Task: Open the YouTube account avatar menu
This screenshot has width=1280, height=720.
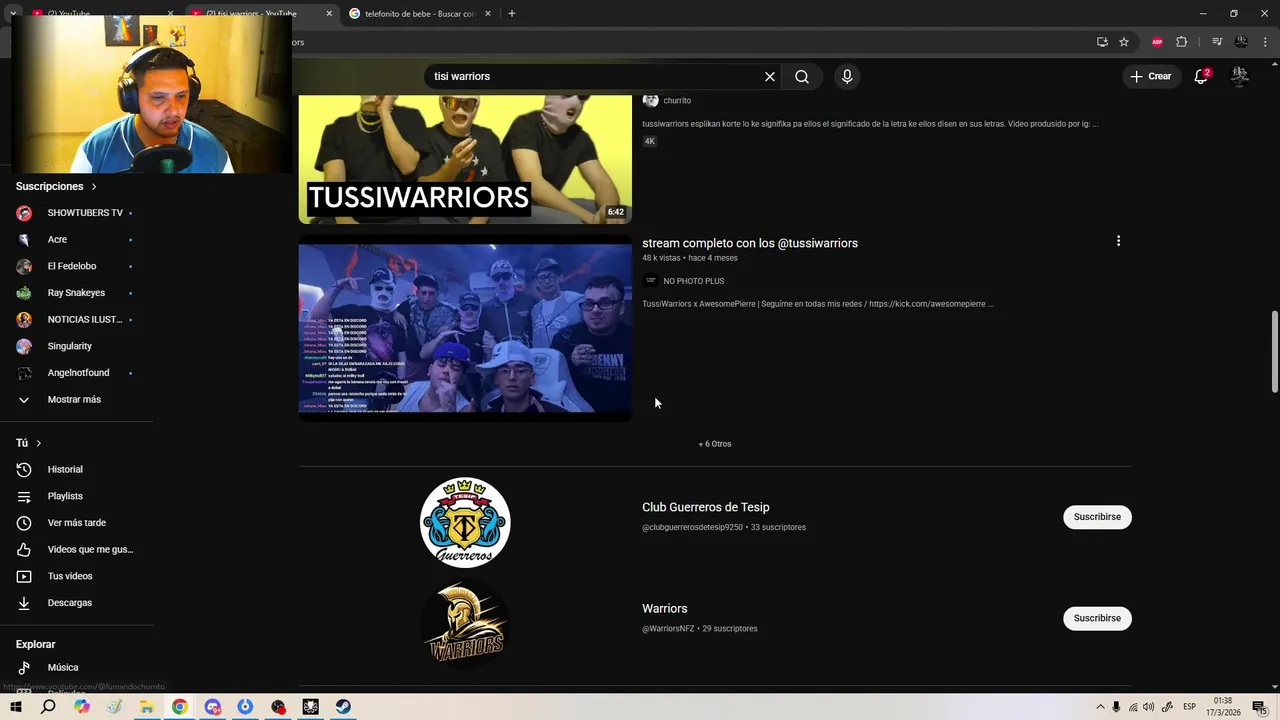Action: click(1240, 76)
